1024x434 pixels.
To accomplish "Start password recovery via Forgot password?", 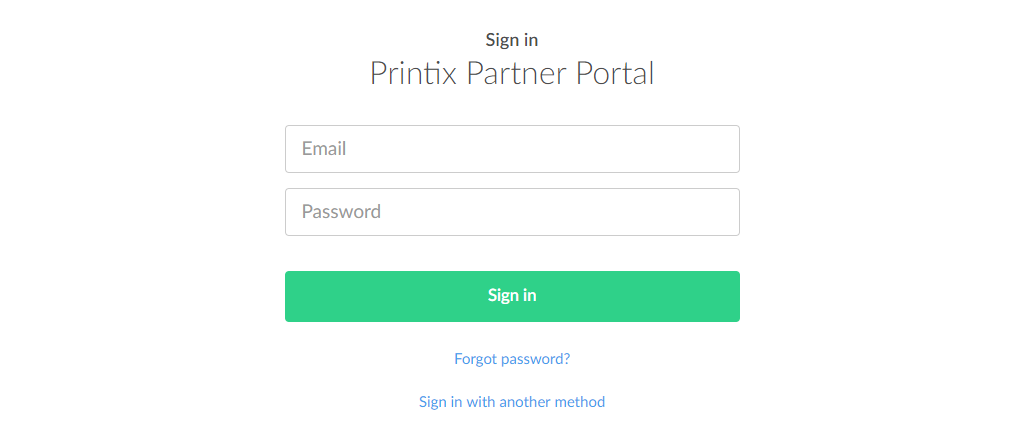I will click(512, 359).
